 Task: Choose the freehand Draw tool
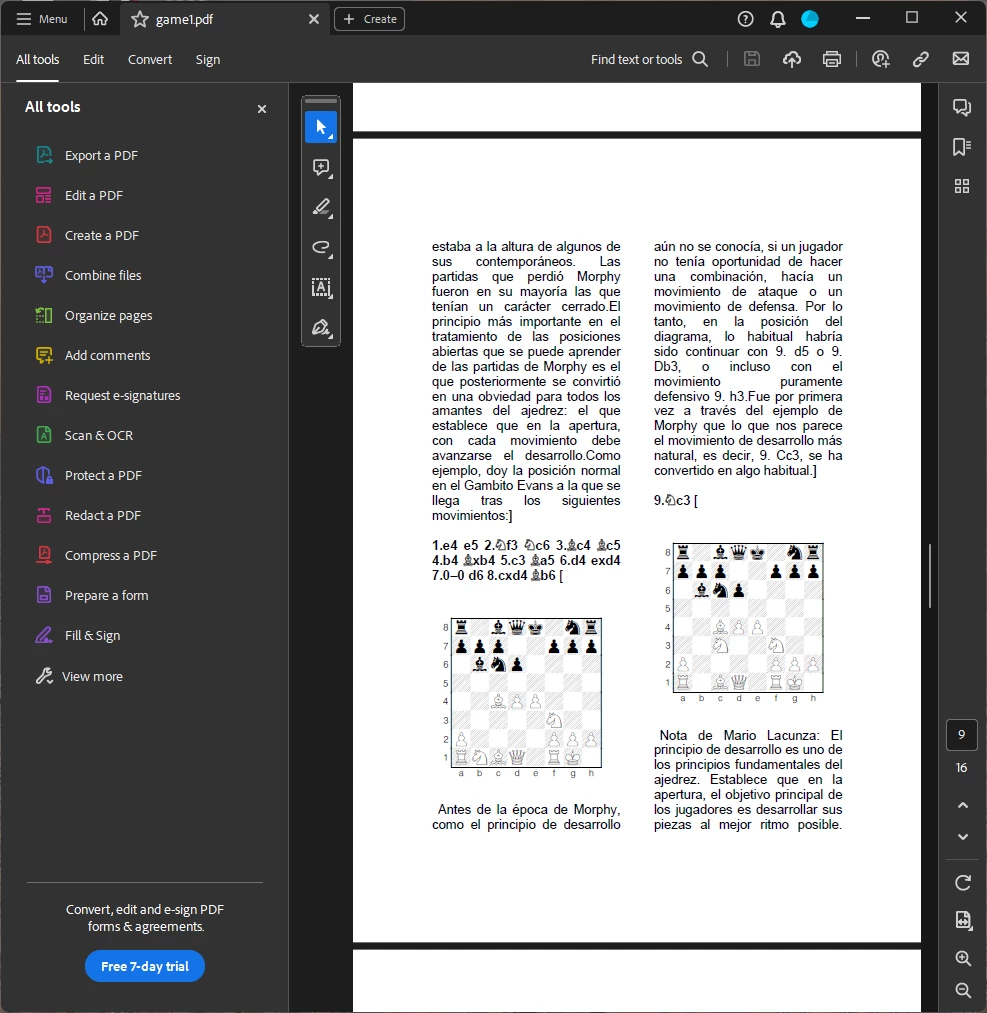321,247
